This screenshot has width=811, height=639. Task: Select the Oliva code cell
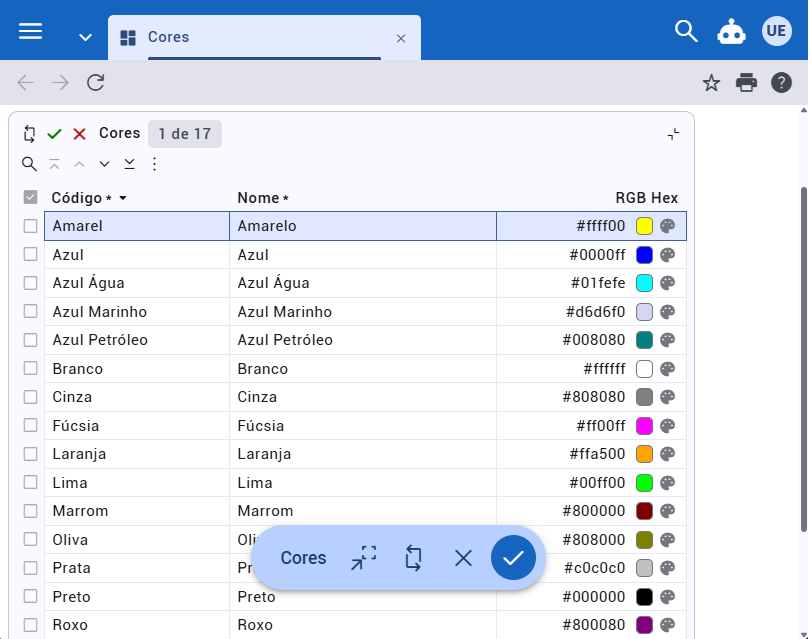(x=137, y=540)
